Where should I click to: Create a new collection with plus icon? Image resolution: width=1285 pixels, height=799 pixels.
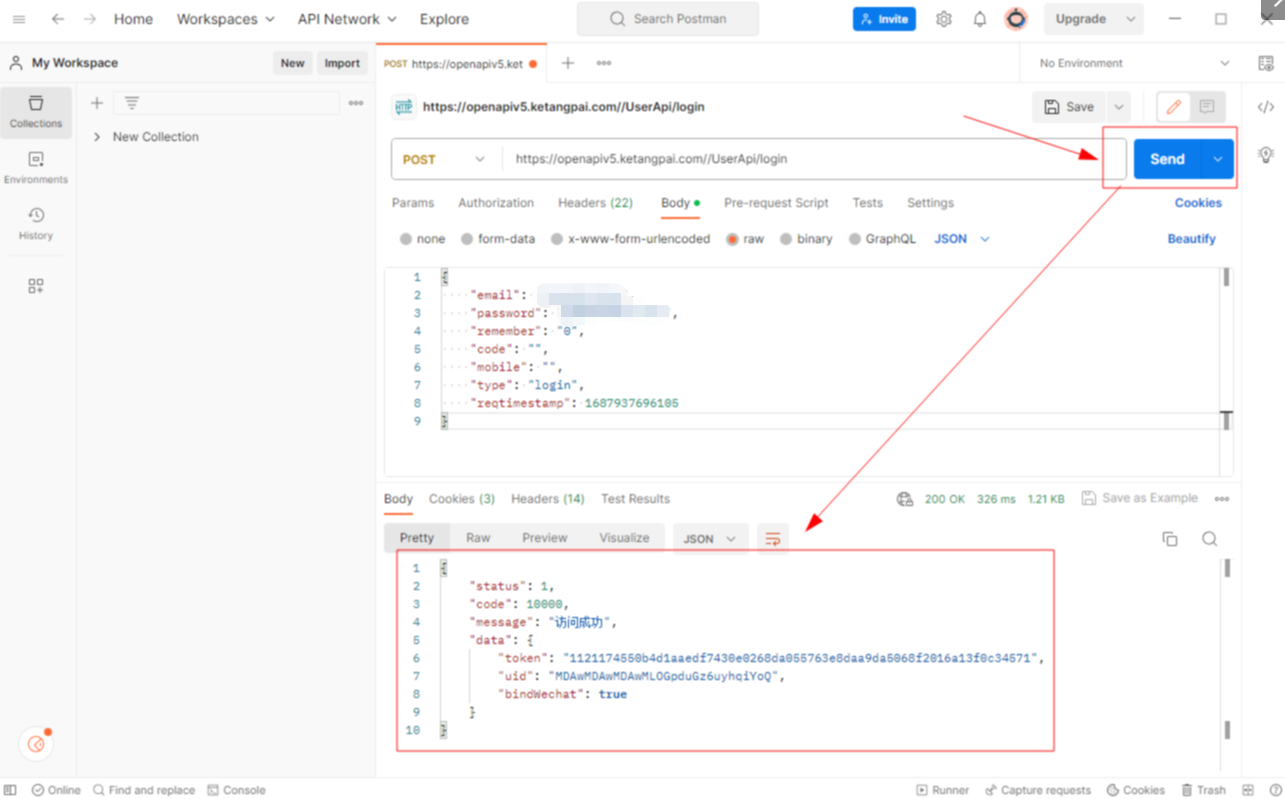pyautogui.click(x=97, y=103)
